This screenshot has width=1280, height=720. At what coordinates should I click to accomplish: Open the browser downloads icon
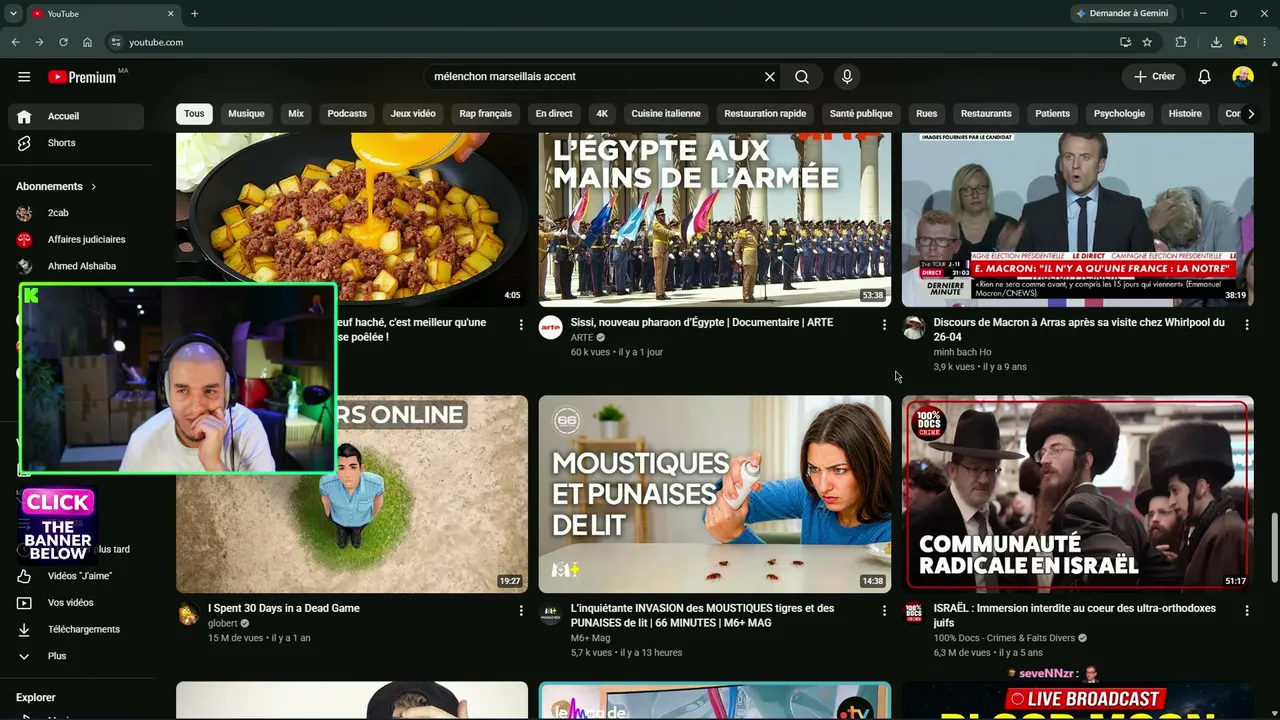pos(1216,42)
